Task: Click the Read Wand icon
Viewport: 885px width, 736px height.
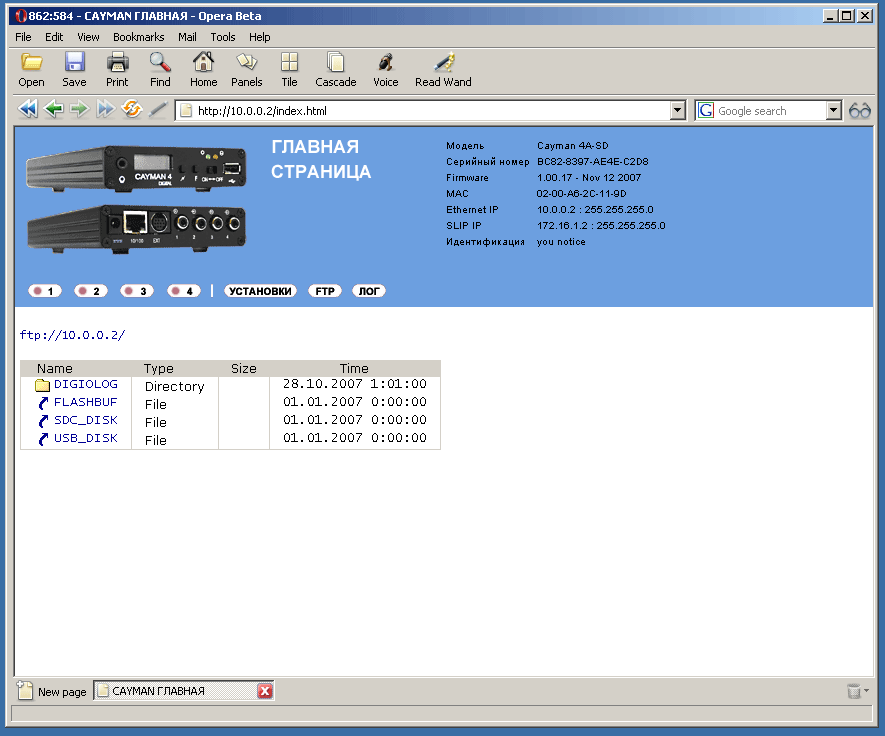Action: coord(444,62)
